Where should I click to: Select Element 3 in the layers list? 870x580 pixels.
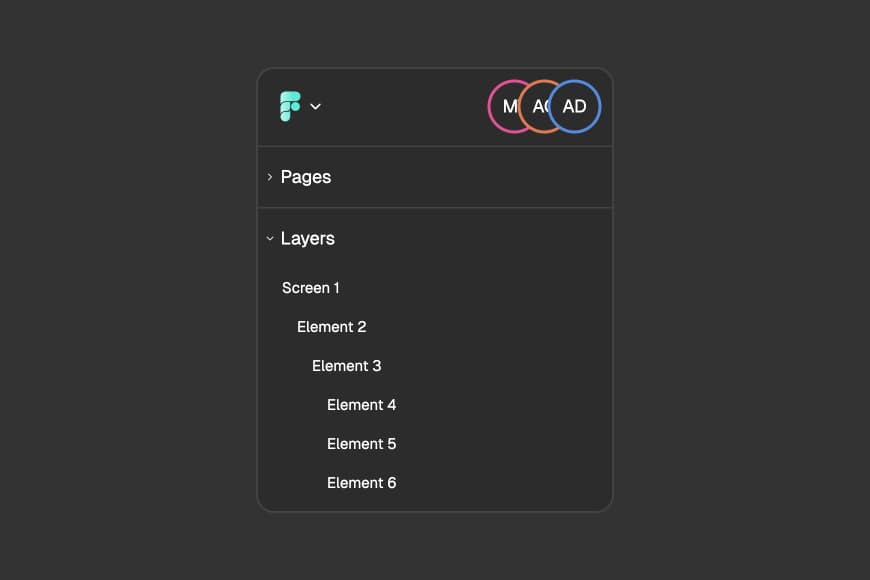pyautogui.click(x=347, y=366)
